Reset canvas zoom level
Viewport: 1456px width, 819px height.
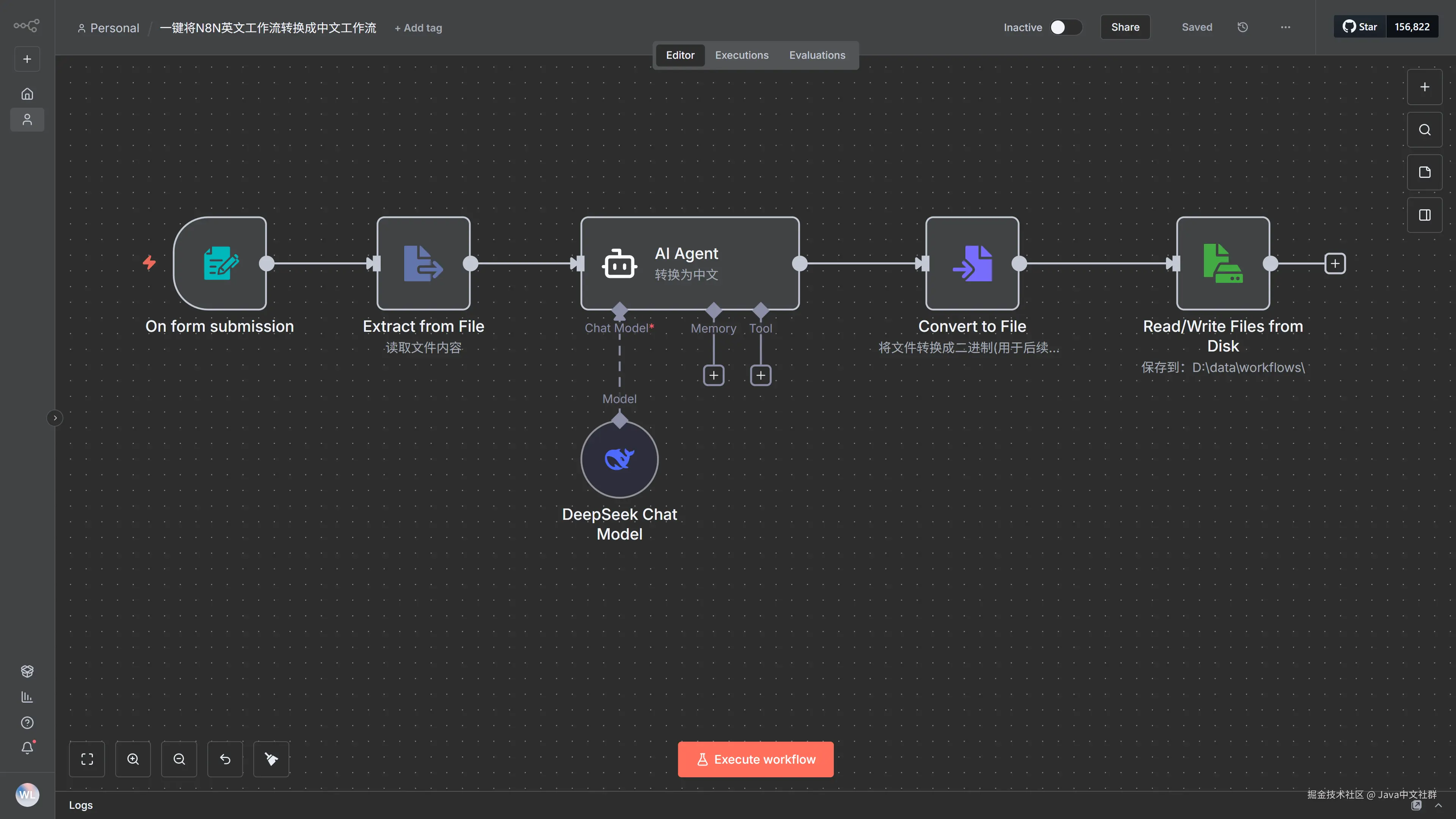coord(225,759)
